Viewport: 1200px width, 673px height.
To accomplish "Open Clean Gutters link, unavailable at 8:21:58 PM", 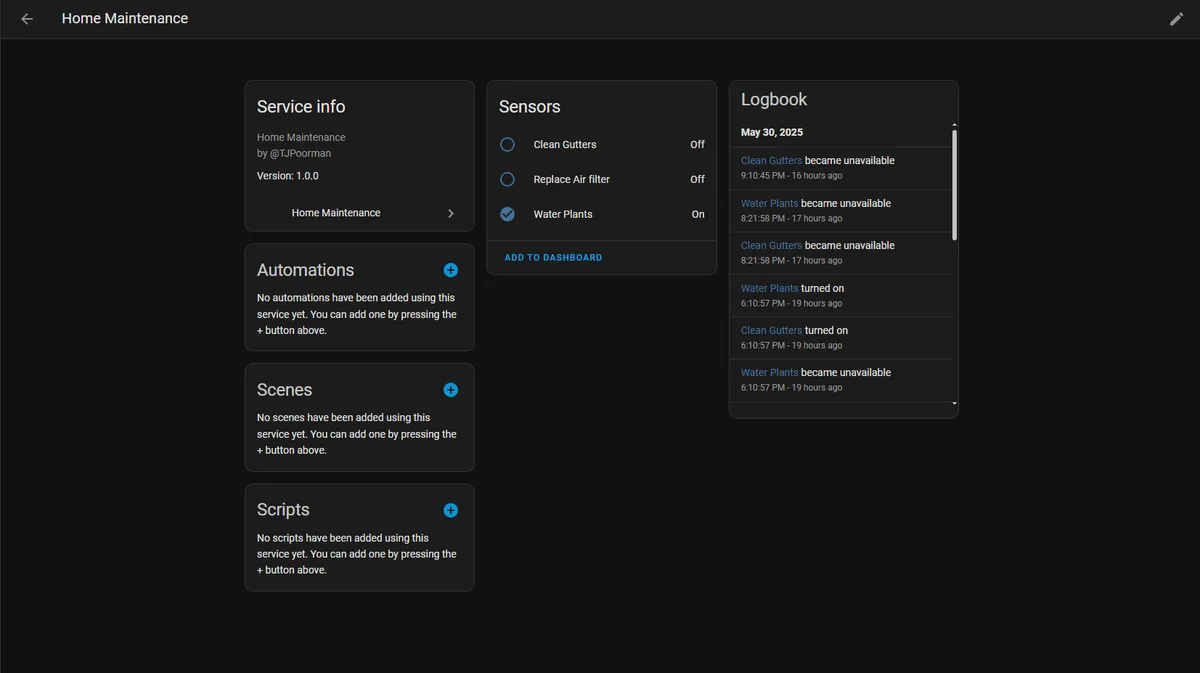I will pyautogui.click(x=771, y=245).
